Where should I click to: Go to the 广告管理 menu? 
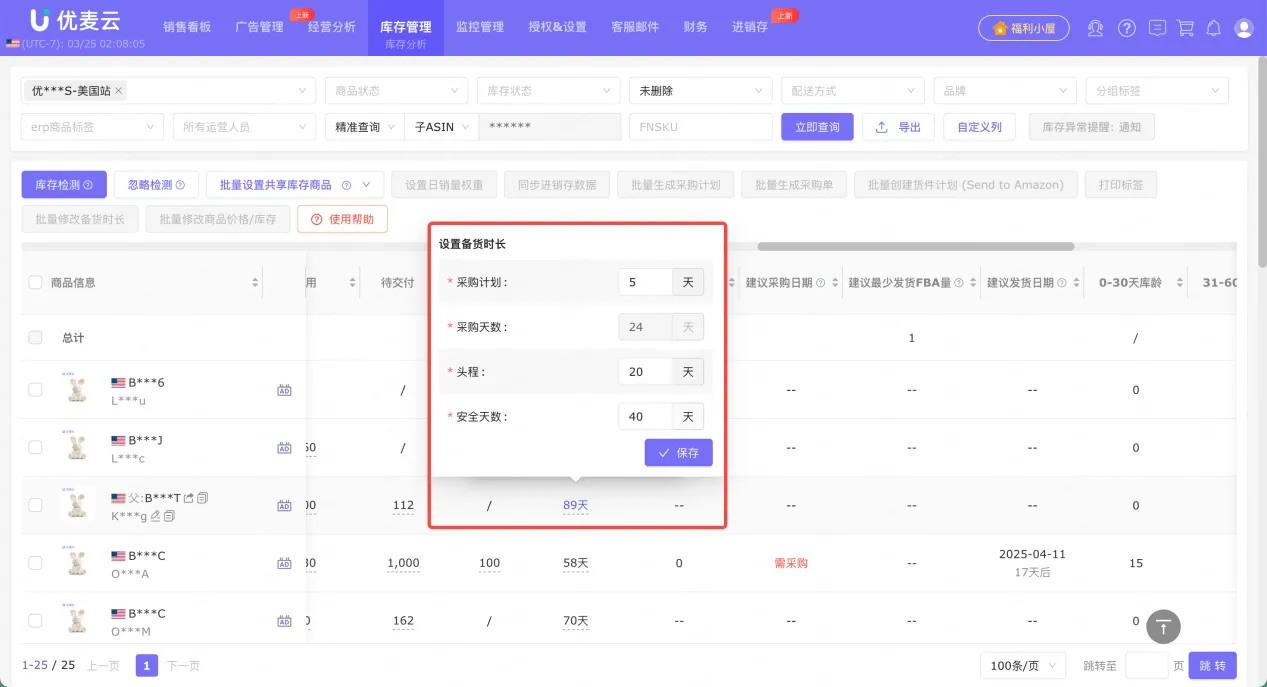(x=260, y=27)
